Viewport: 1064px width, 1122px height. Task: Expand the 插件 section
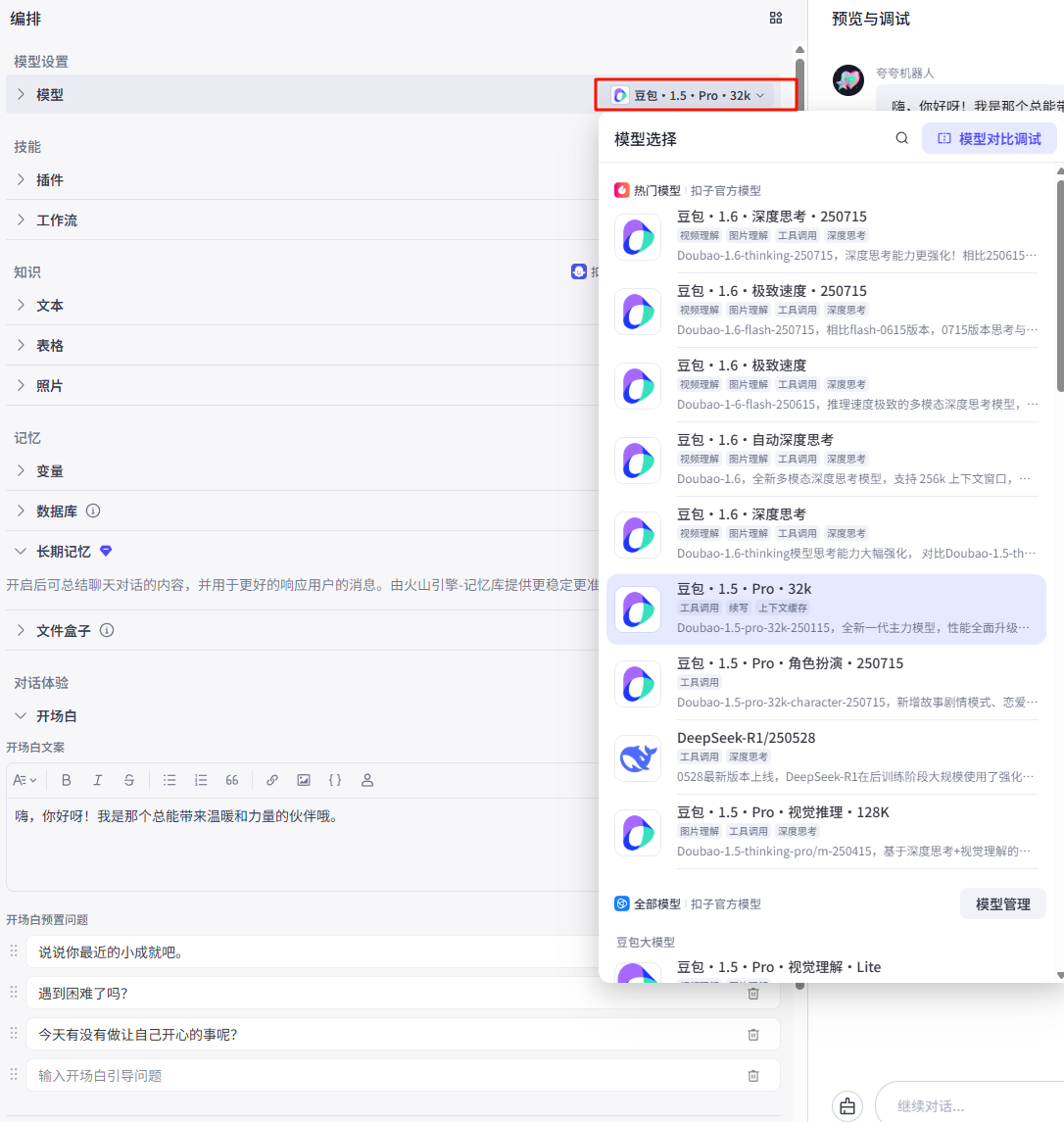[21, 179]
